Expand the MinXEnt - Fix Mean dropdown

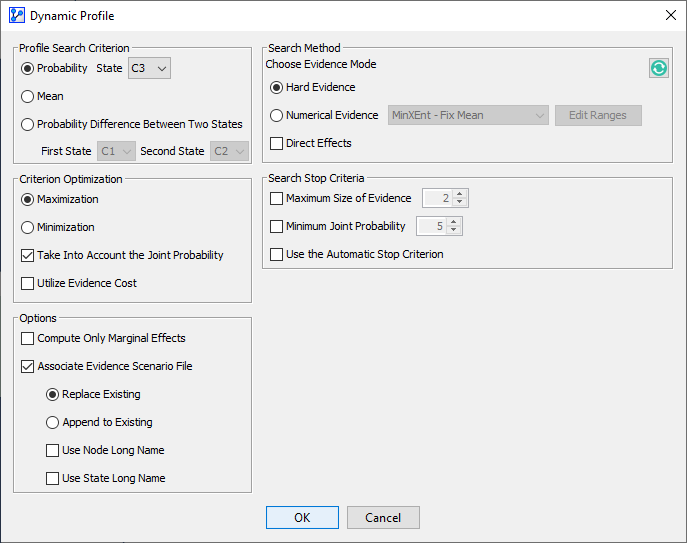coord(468,115)
